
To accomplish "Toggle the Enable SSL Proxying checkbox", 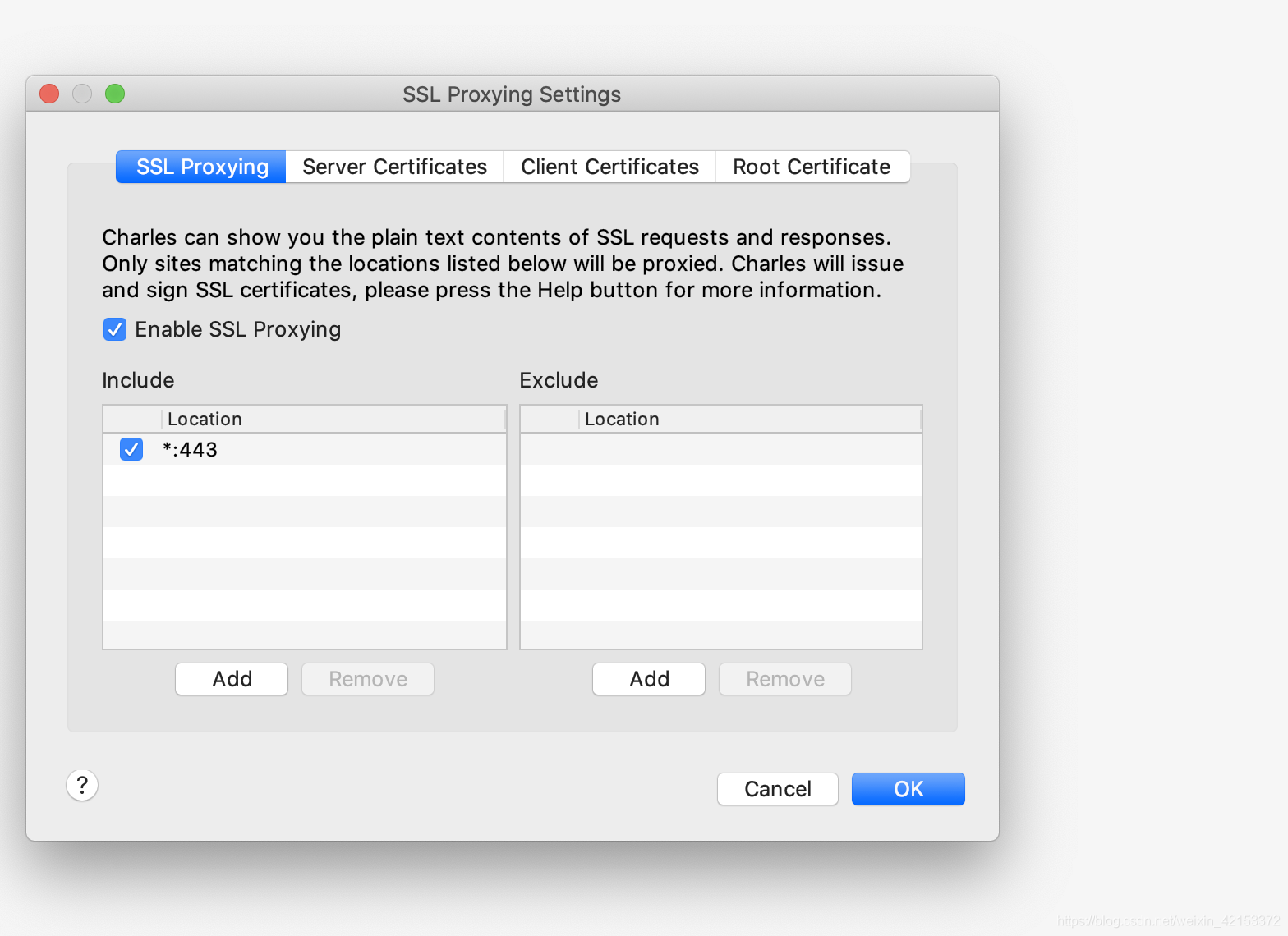I will (x=115, y=329).
